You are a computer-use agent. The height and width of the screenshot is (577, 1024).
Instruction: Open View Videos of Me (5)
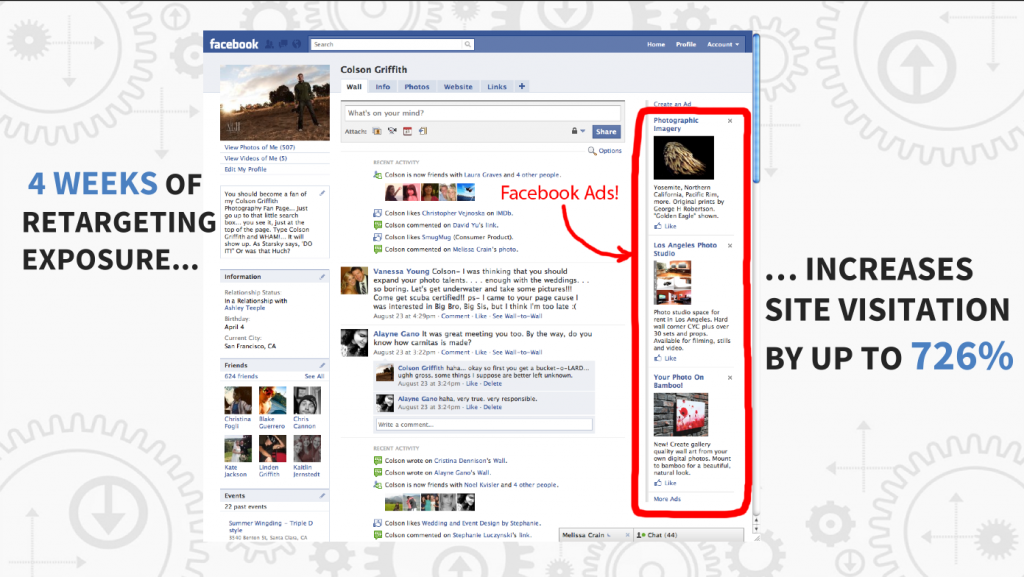[256, 158]
